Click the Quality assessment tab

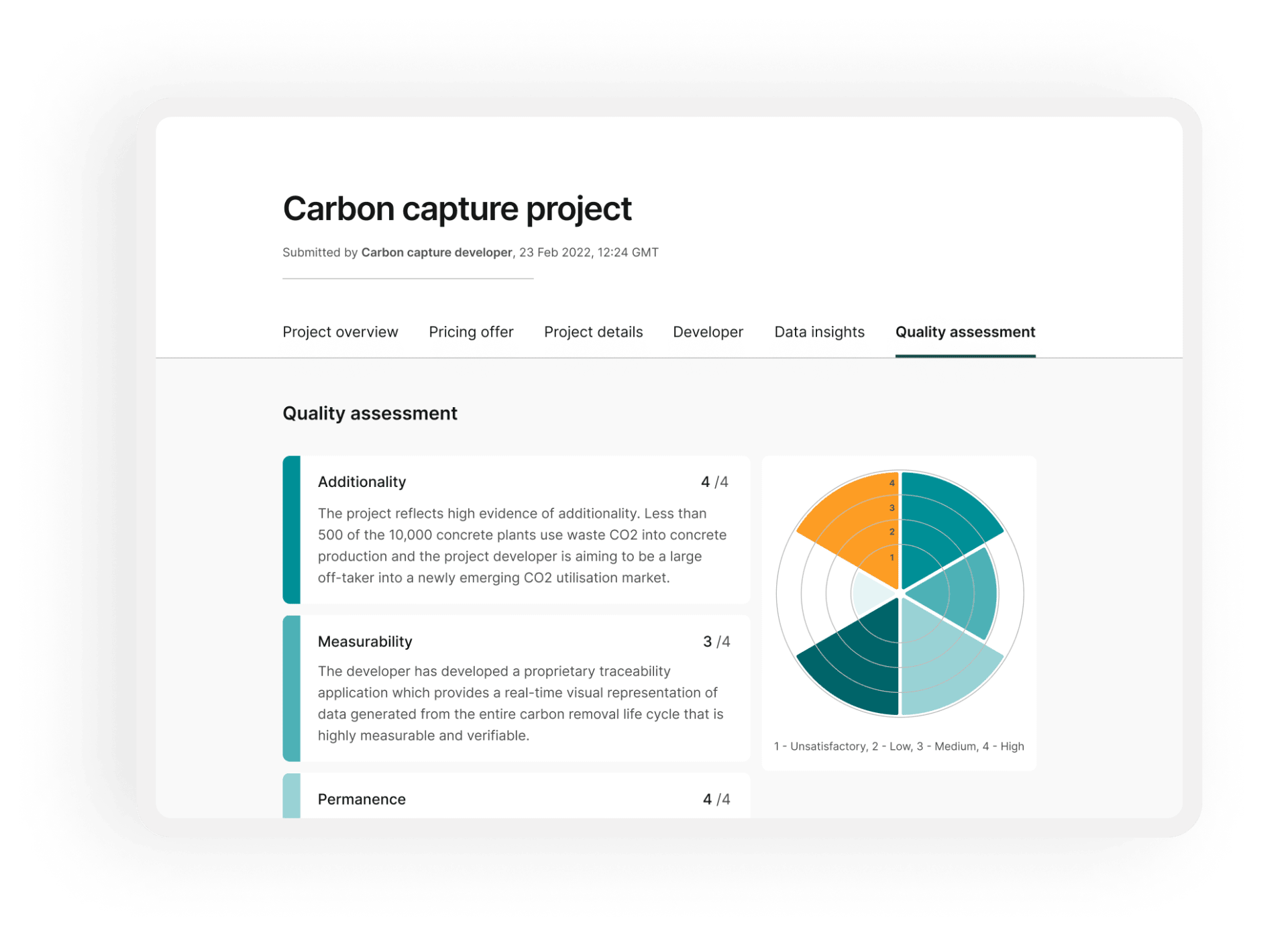coord(965,332)
